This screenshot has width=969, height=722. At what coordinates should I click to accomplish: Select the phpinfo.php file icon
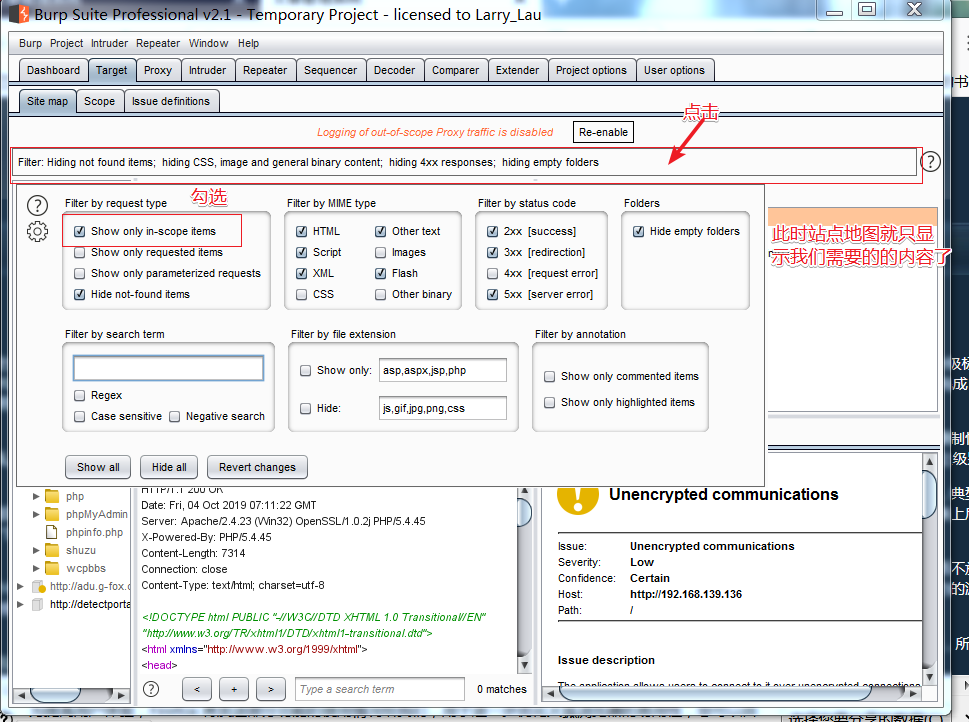point(53,532)
